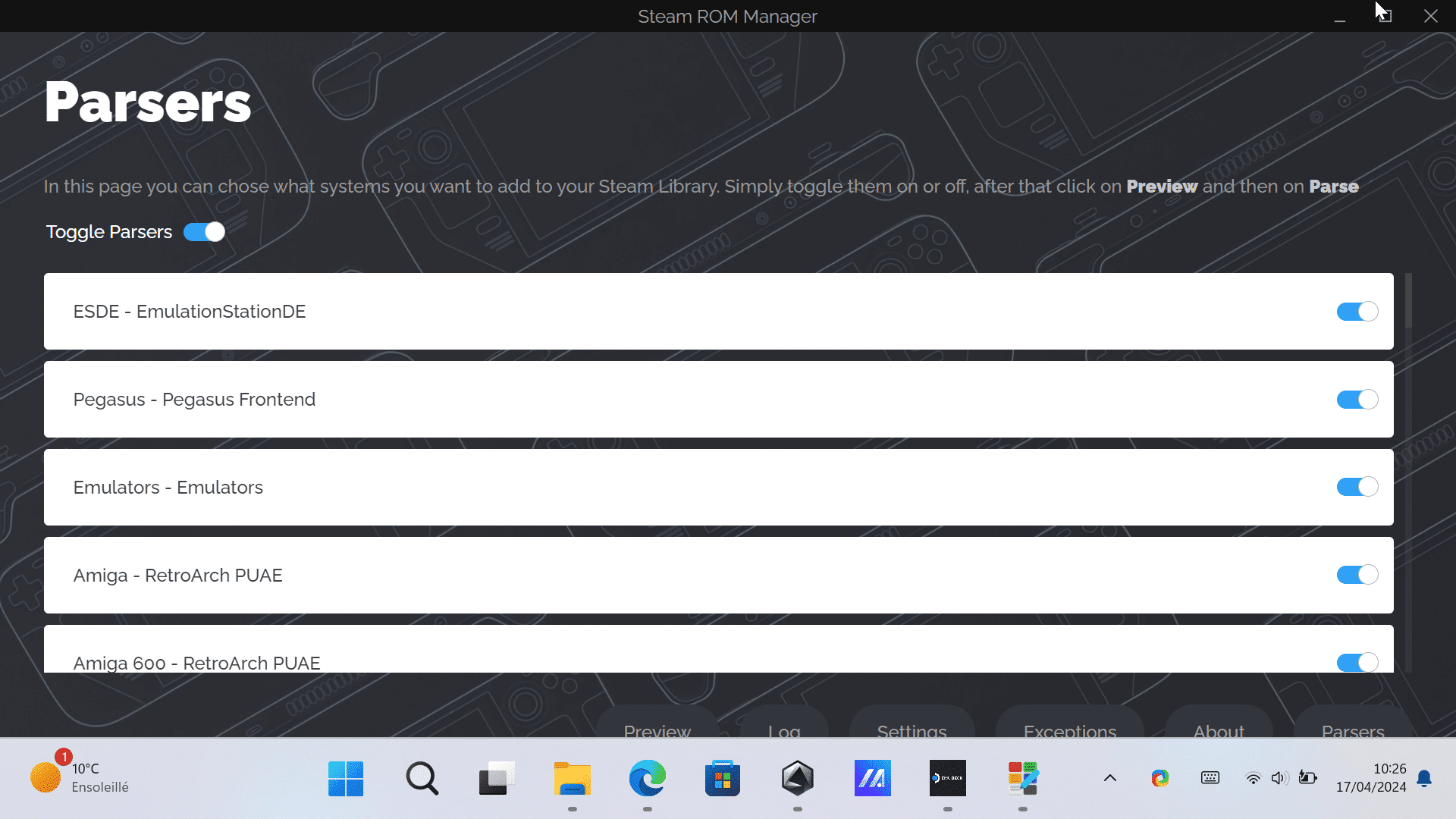
Task: Open the Steam ROM Manager taskbar icon
Action: tap(1023, 779)
